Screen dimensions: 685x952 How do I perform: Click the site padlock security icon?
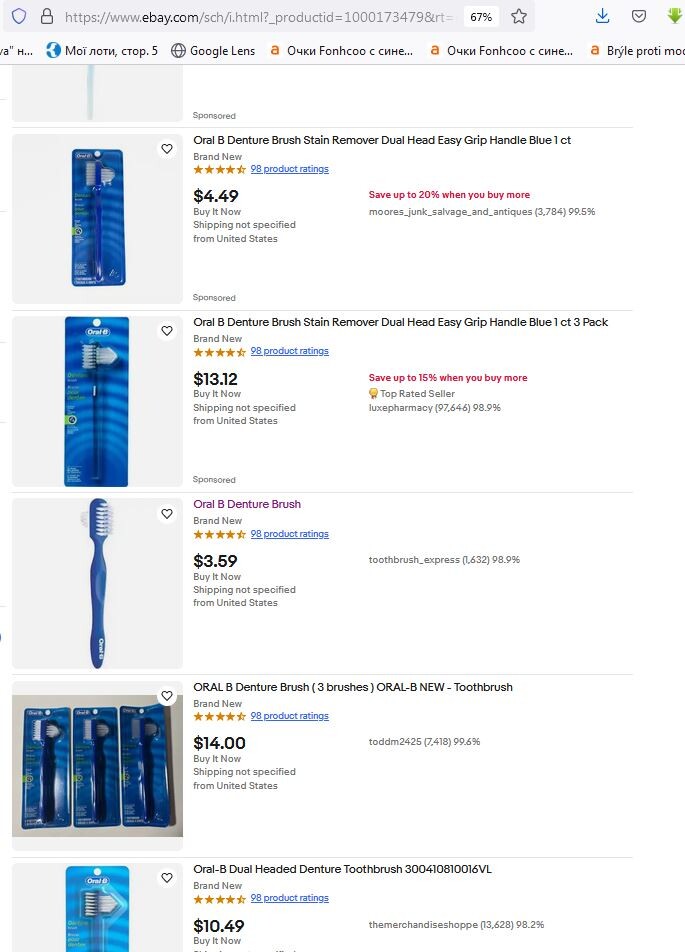tap(46, 17)
